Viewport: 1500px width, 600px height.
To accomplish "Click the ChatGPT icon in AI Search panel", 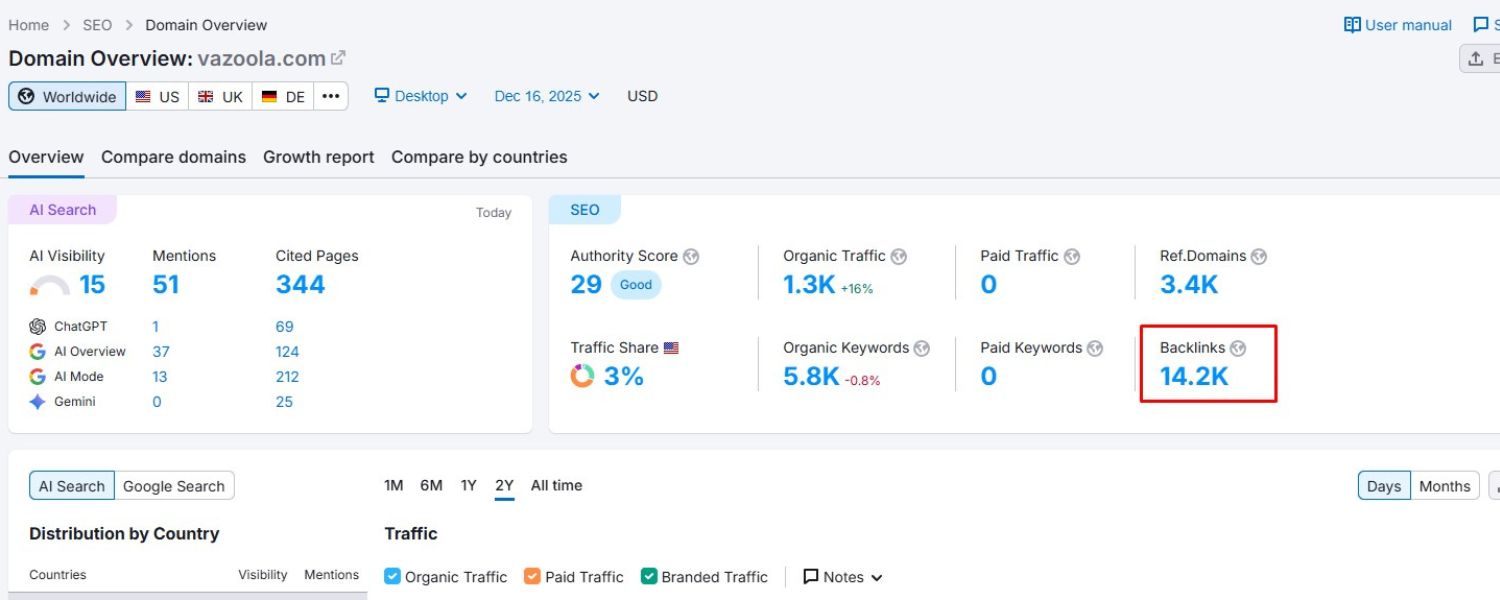I will pyautogui.click(x=37, y=326).
